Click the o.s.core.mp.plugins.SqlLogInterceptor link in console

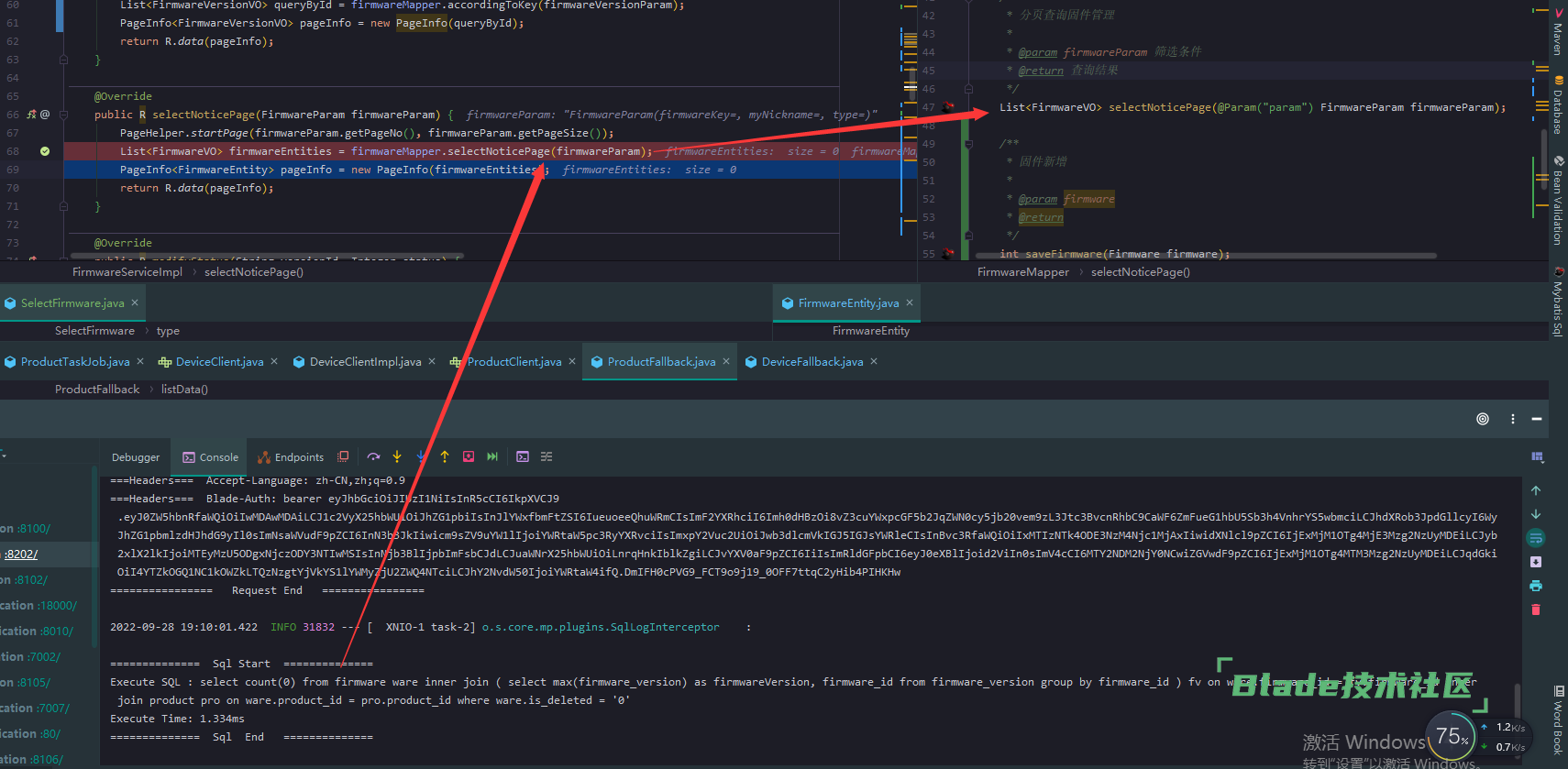pos(601,627)
